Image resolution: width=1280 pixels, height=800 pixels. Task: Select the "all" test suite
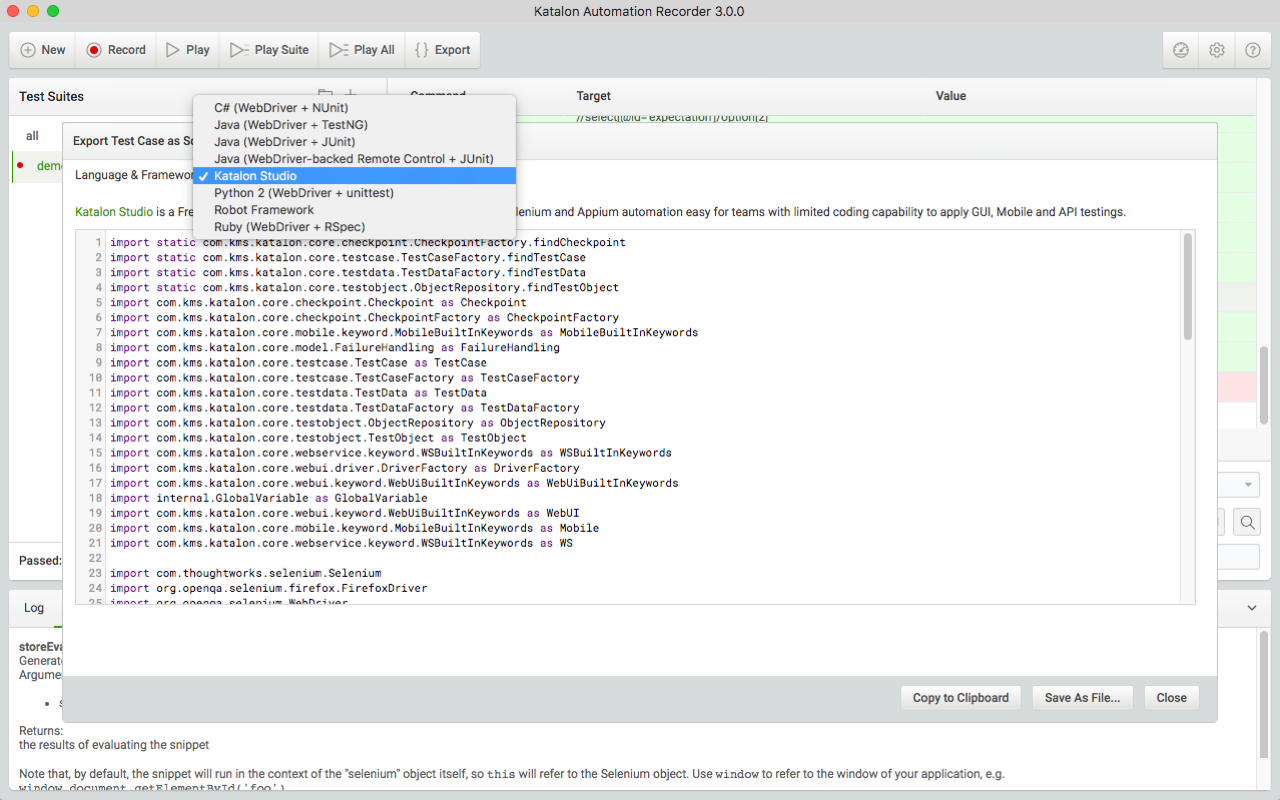33,136
